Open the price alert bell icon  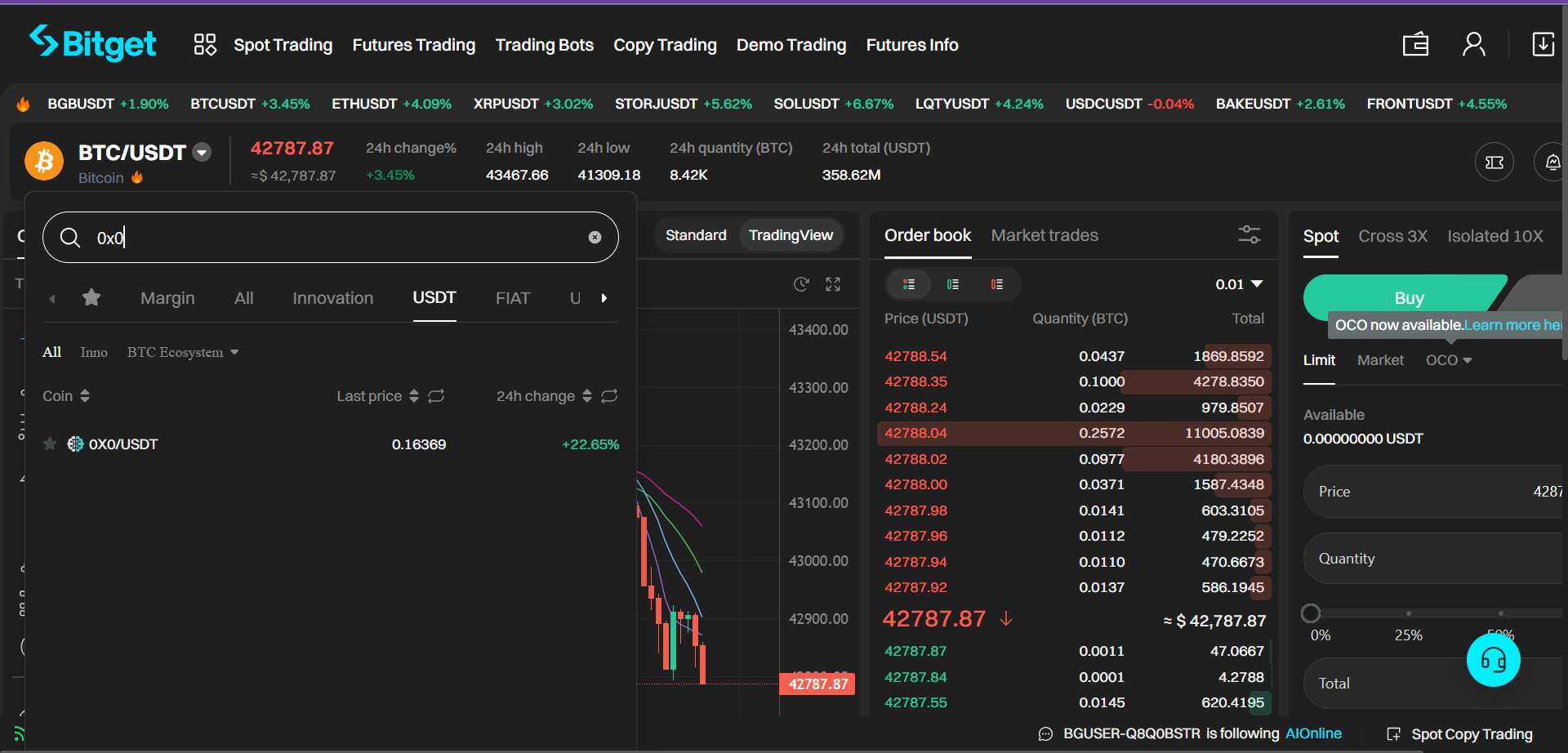[x=1552, y=162]
